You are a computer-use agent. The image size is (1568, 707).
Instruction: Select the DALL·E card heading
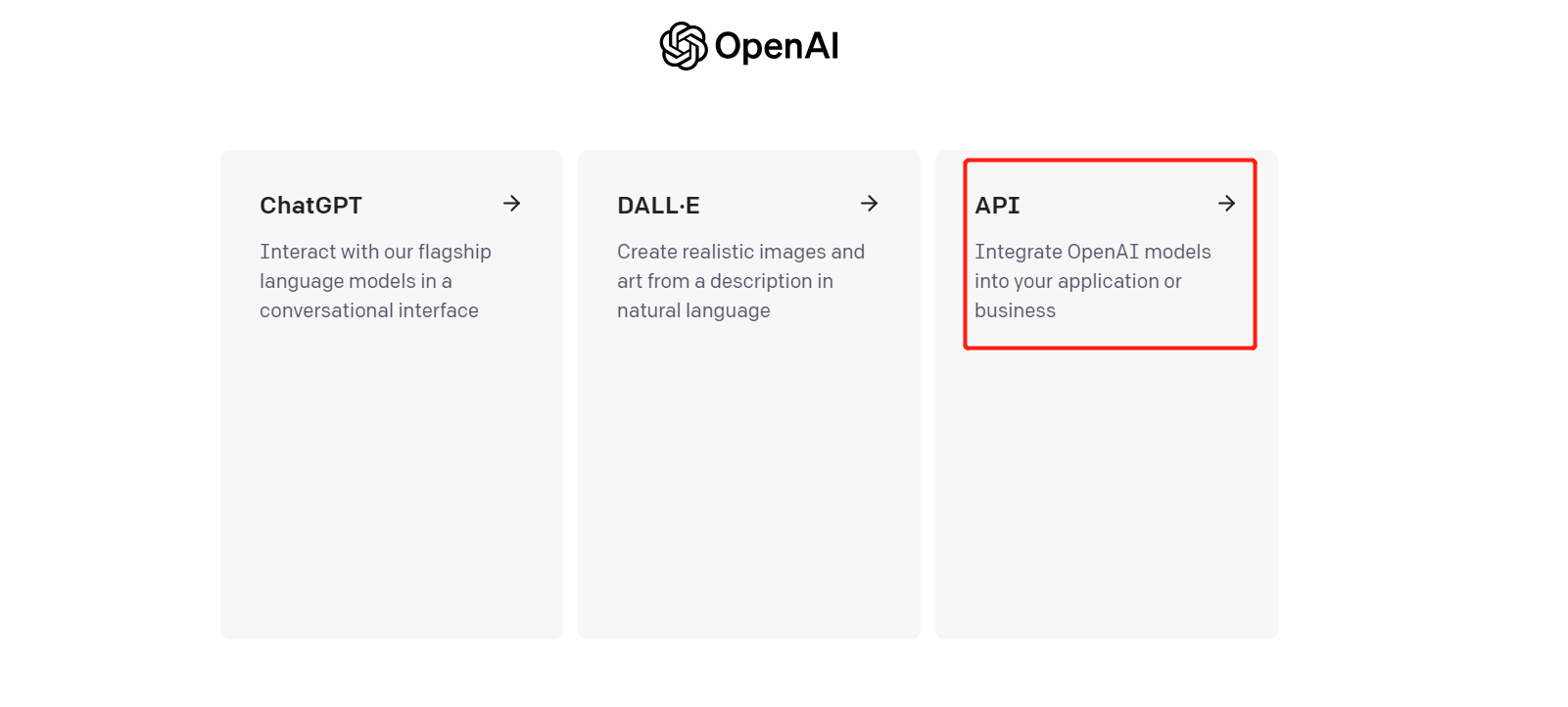pyautogui.click(x=658, y=206)
